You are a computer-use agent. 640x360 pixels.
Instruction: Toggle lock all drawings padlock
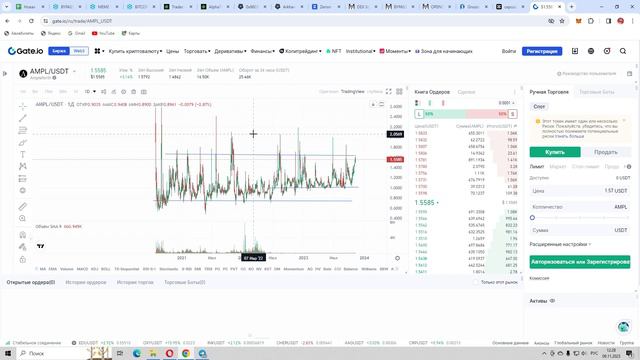pyautogui.click(x=23, y=259)
